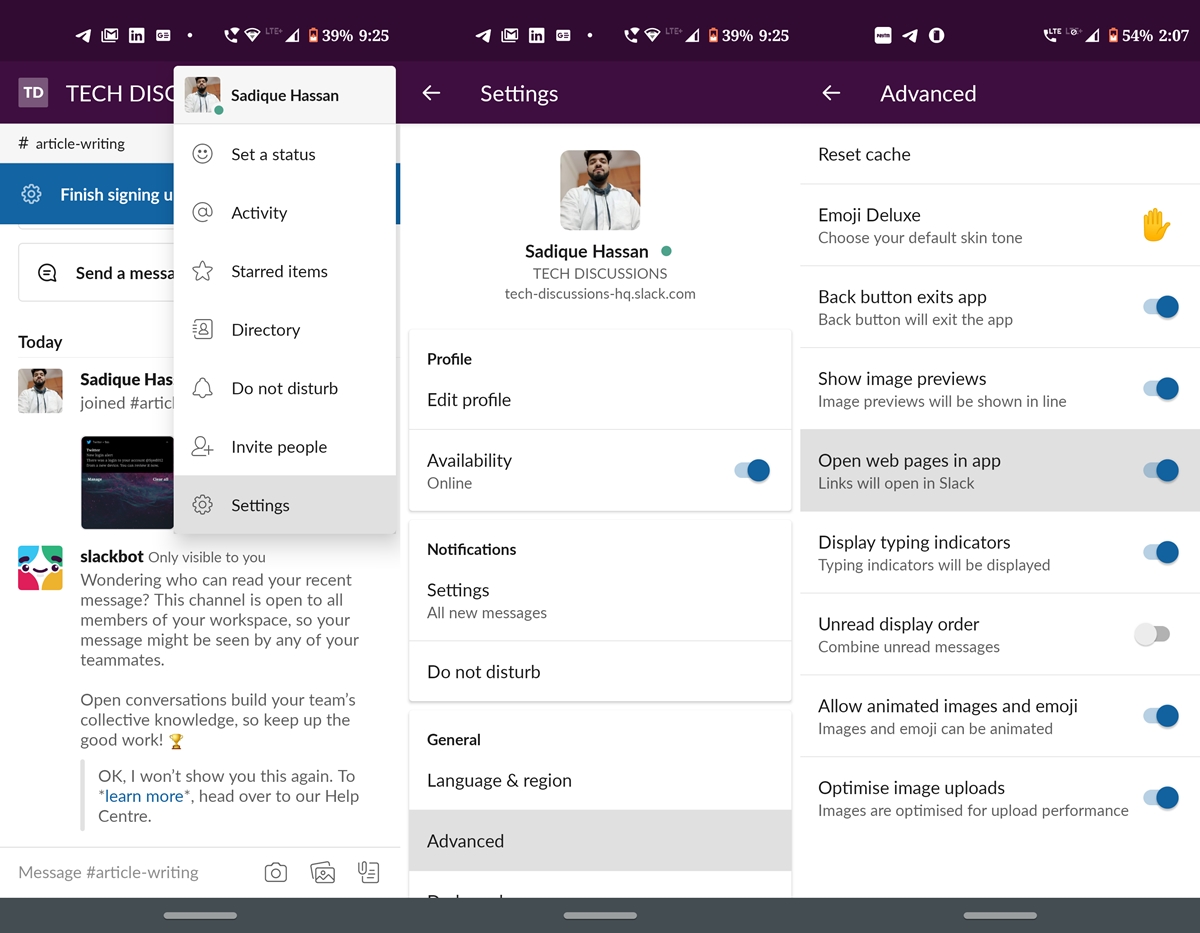Toggle Back button exits app switch

(1161, 307)
